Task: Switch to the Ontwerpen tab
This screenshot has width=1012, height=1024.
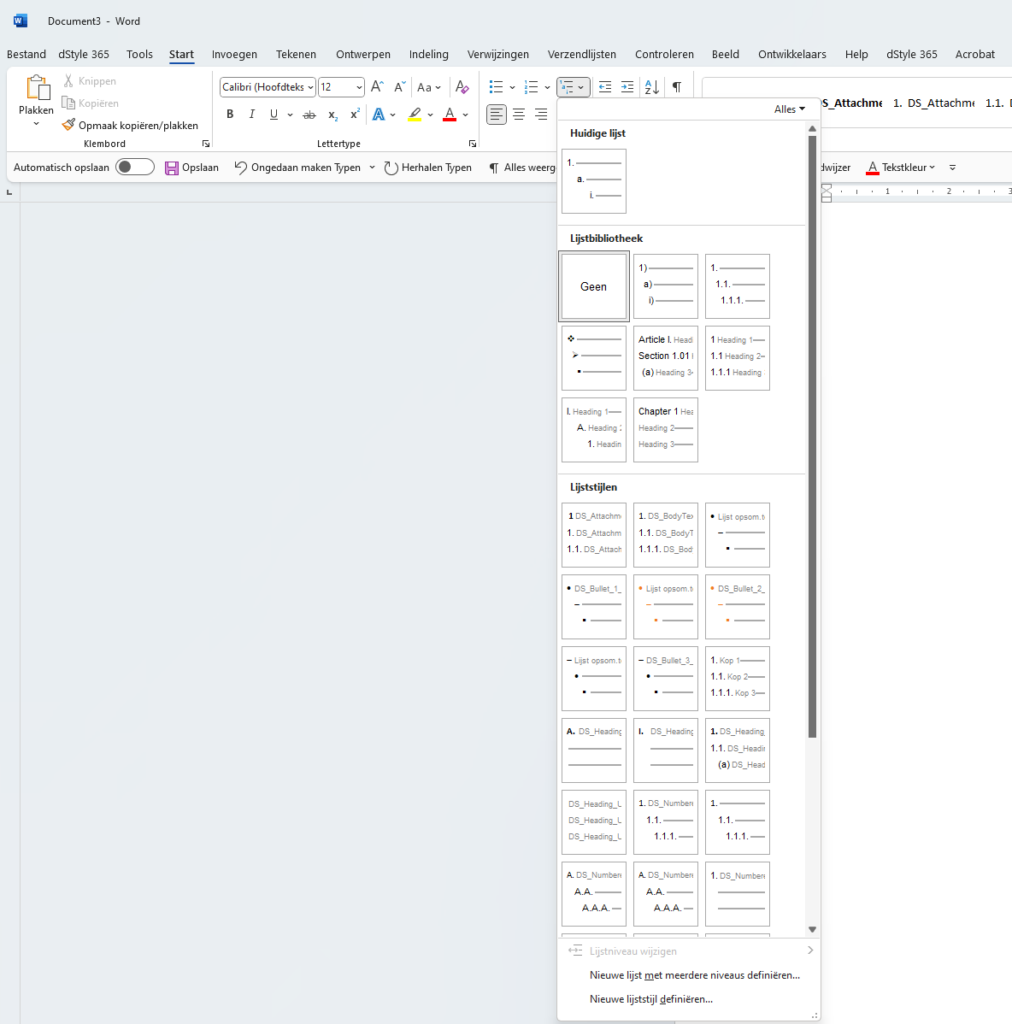Action: pyautogui.click(x=363, y=54)
